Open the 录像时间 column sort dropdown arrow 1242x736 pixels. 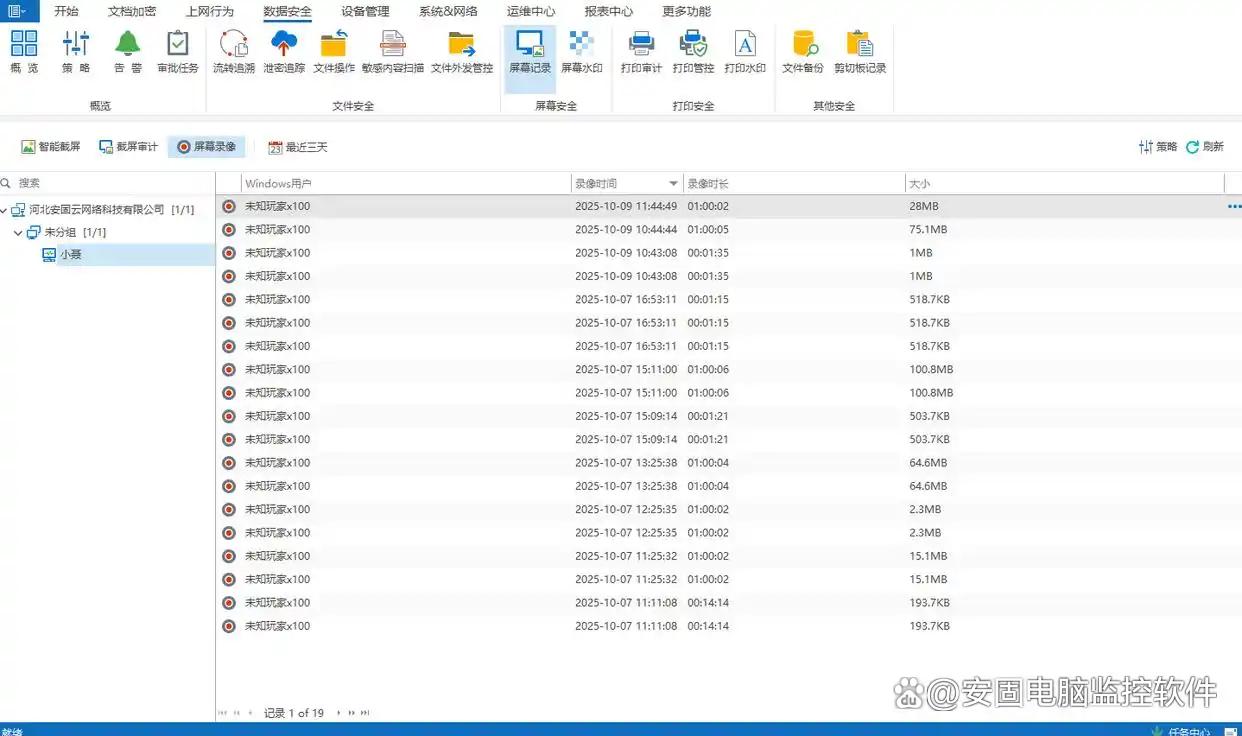pos(673,184)
